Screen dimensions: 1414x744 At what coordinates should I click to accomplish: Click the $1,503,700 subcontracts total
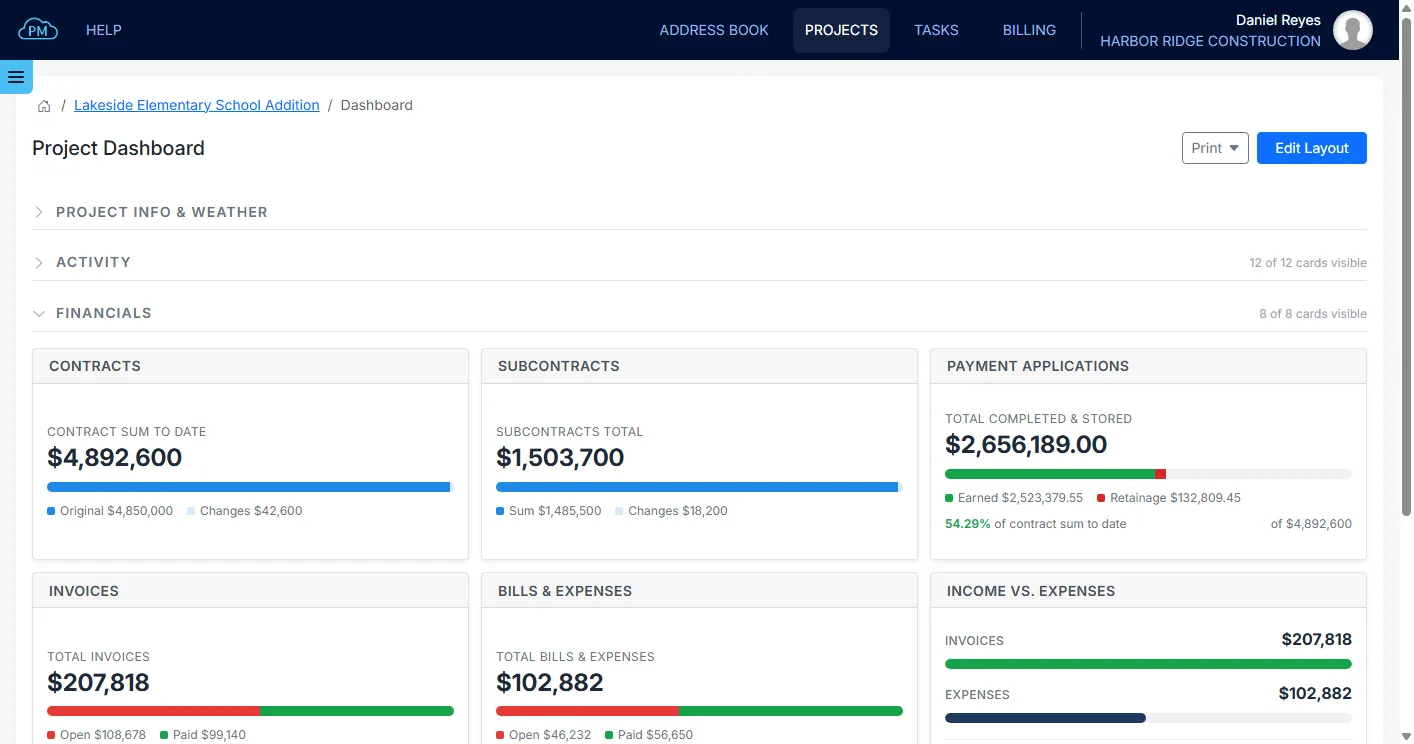[x=560, y=458]
